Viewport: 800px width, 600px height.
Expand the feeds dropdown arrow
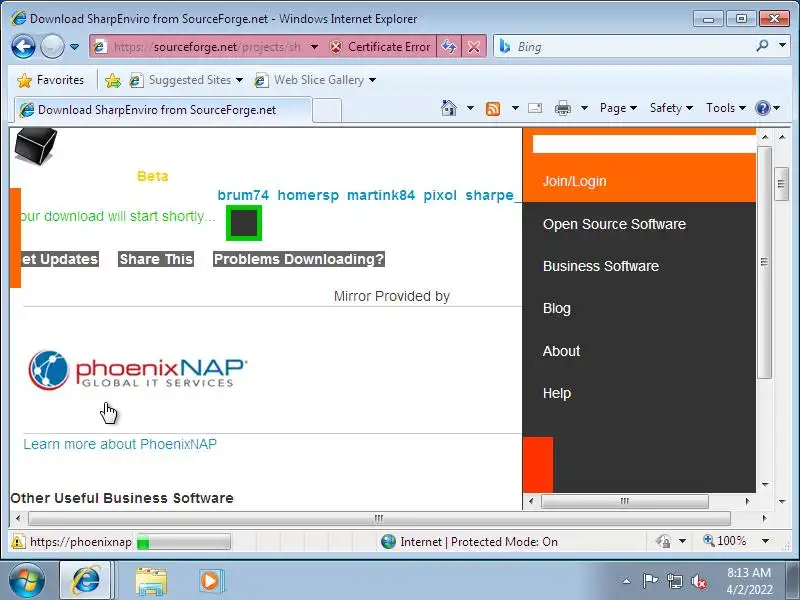pos(515,108)
